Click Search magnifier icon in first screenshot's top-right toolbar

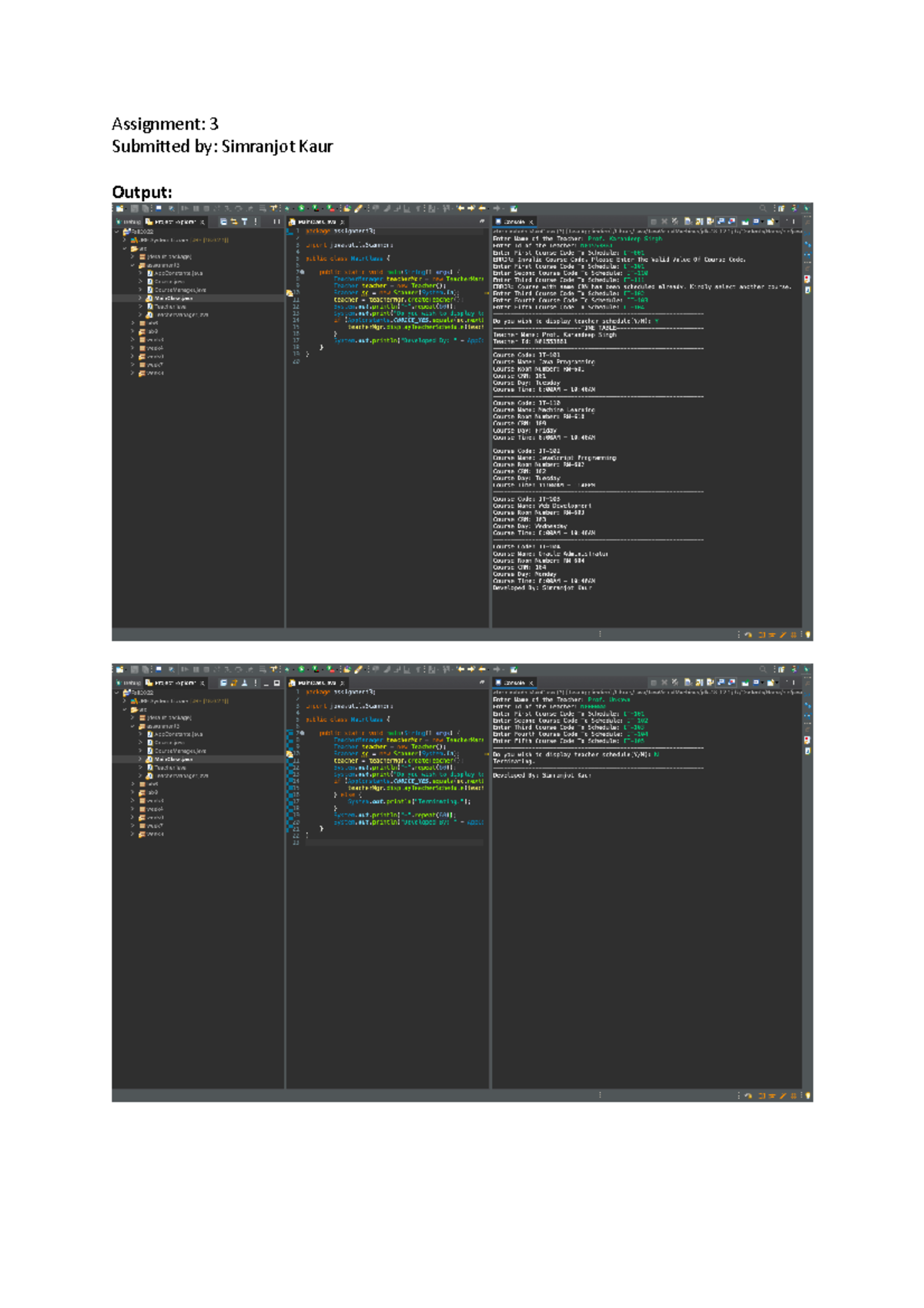(763, 208)
